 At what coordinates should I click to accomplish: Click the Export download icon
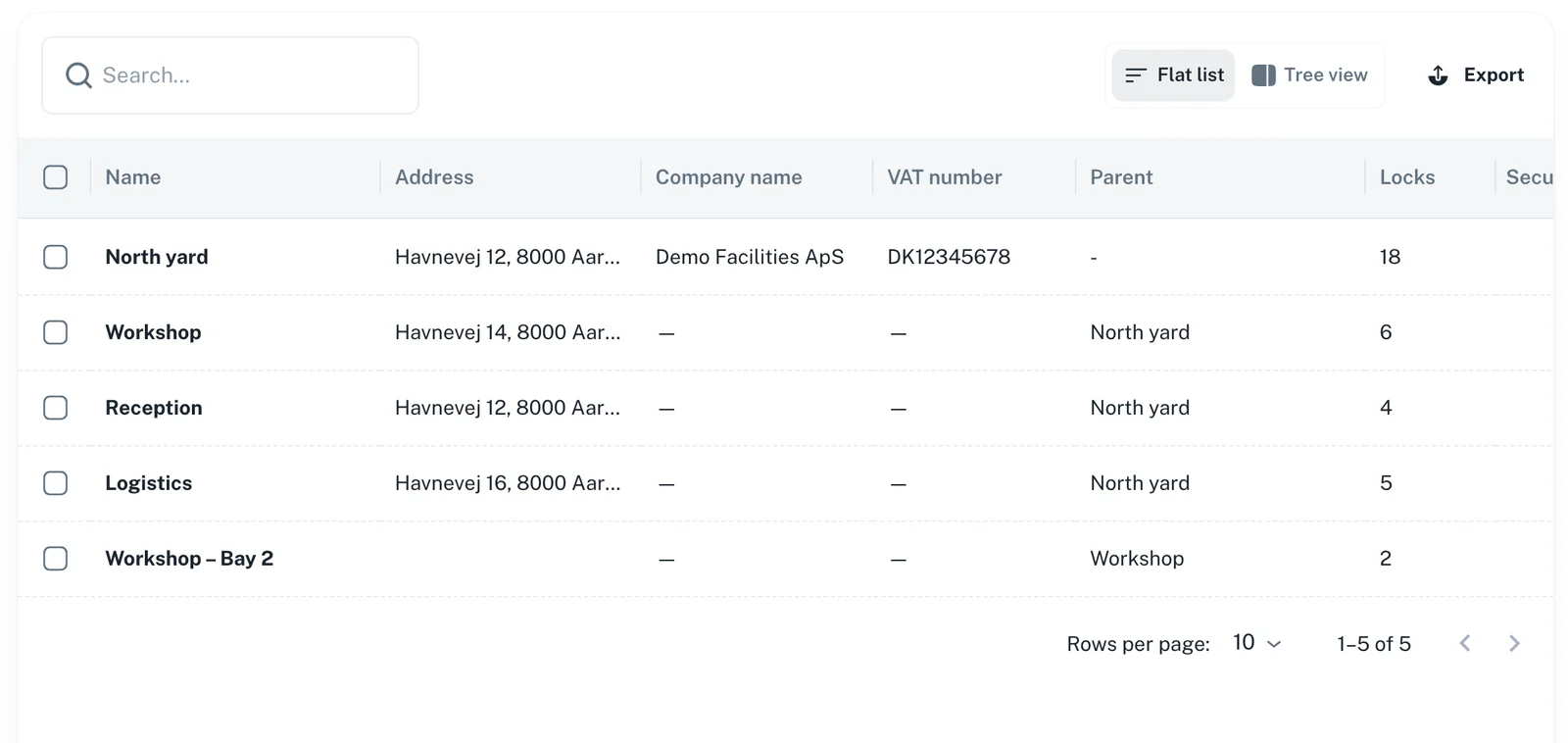coord(1438,75)
